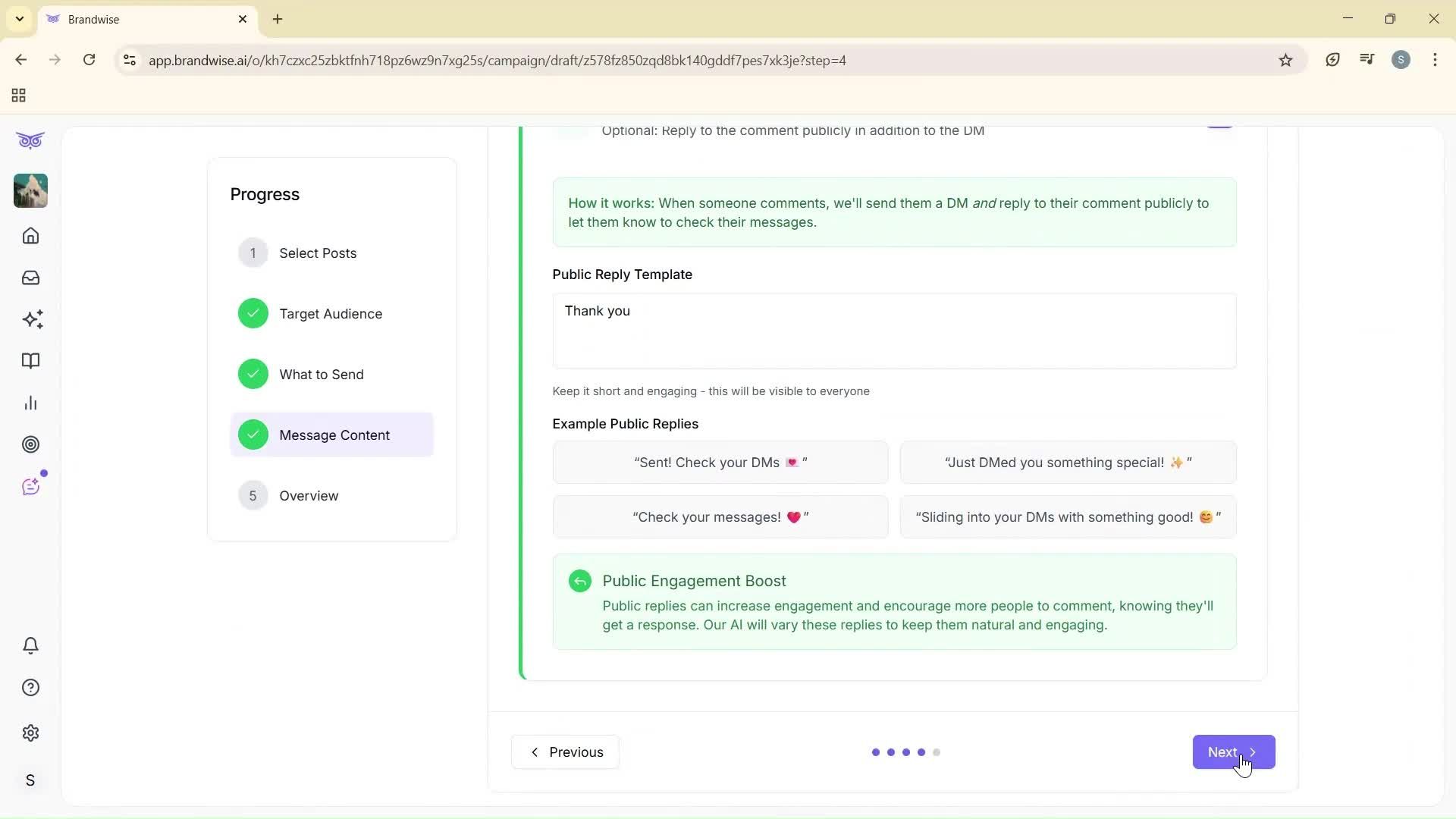Click the Help question-mark icon
The width and height of the screenshot is (1456, 819).
point(30,687)
